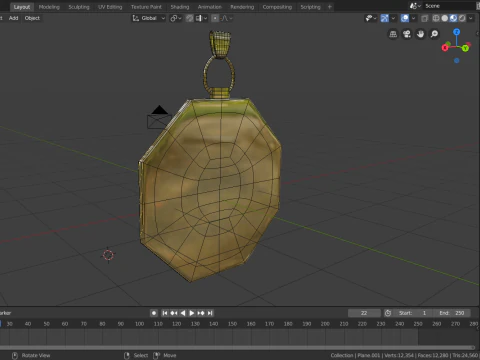Image resolution: width=480 pixels, height=360 pixels.
Task: Select solid viewport shading
Action: pyautogui.click(x=445, y=18)
